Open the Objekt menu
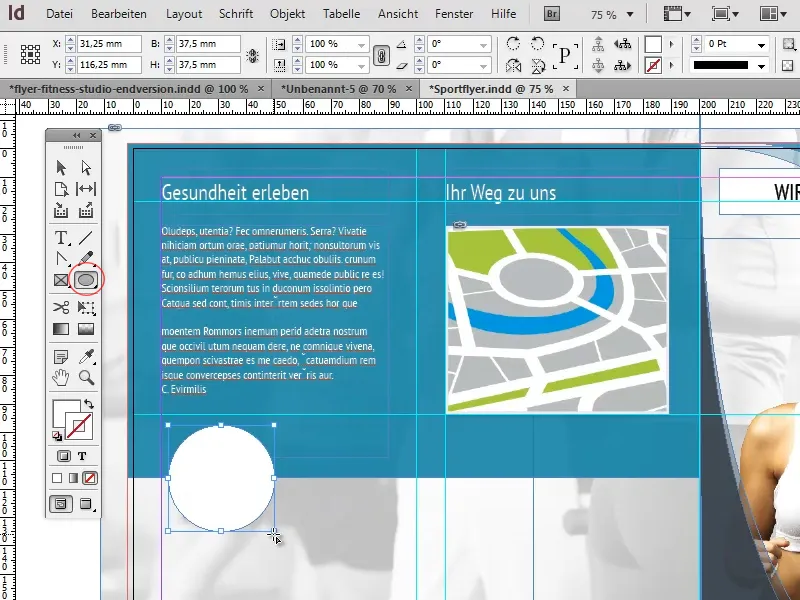The width and height of the screenshot is (800, 600). point(287,14)
